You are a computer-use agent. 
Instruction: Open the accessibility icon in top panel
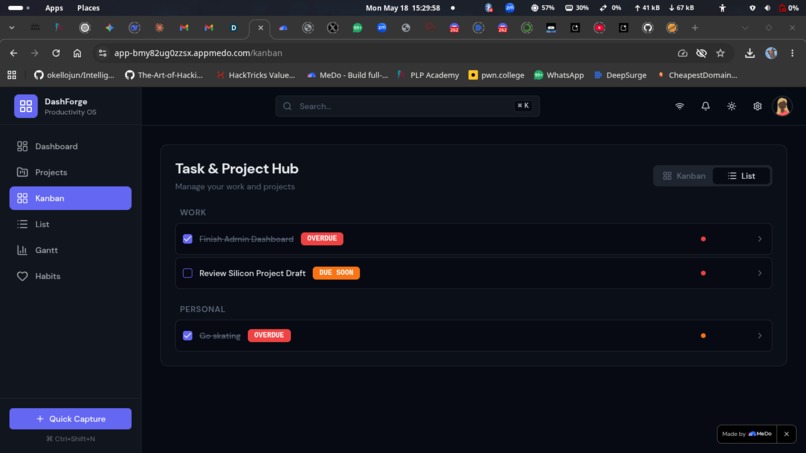pos(722,8)
